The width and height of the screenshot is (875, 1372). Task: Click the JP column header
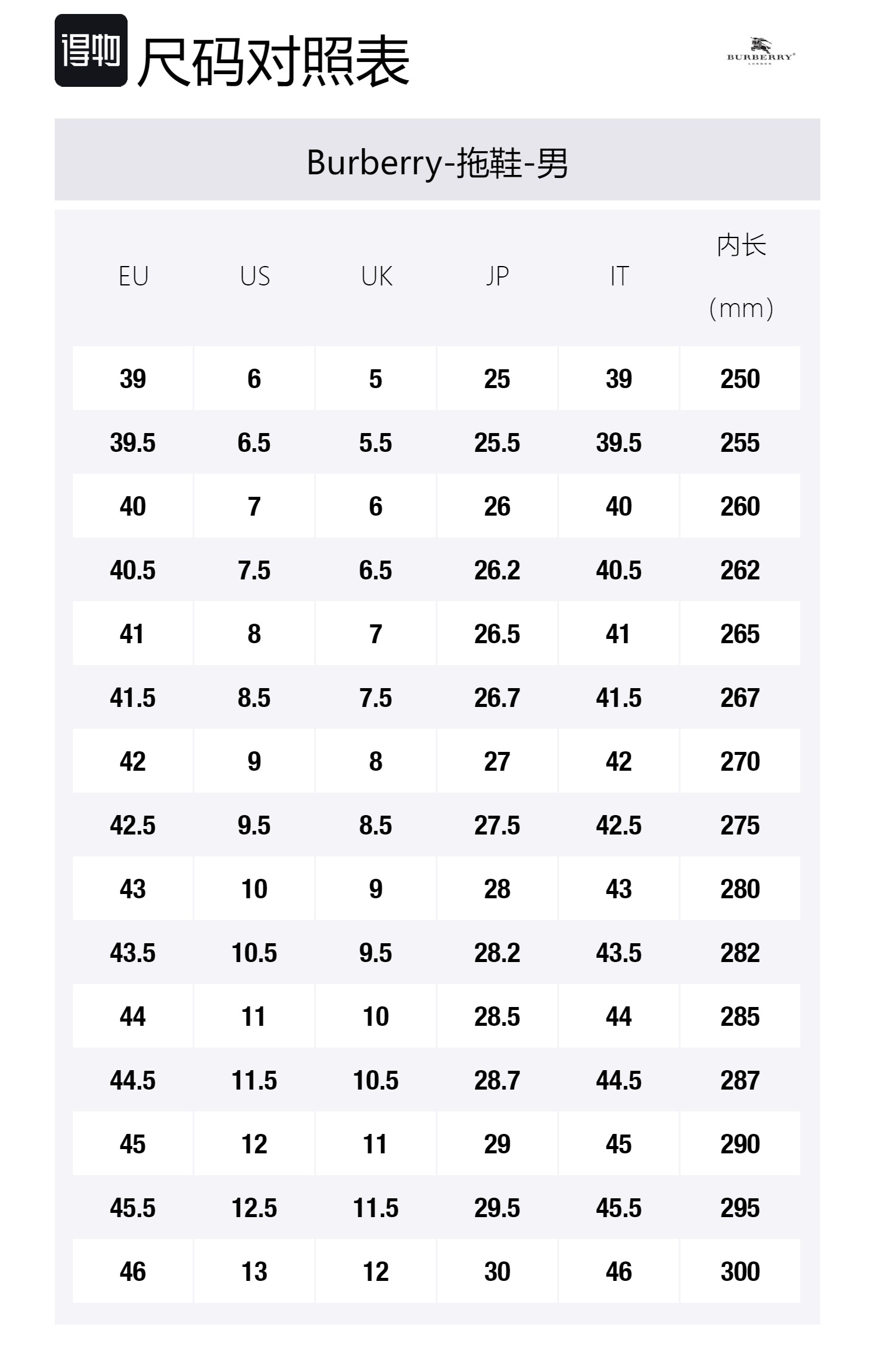click(x=497, y=276)
